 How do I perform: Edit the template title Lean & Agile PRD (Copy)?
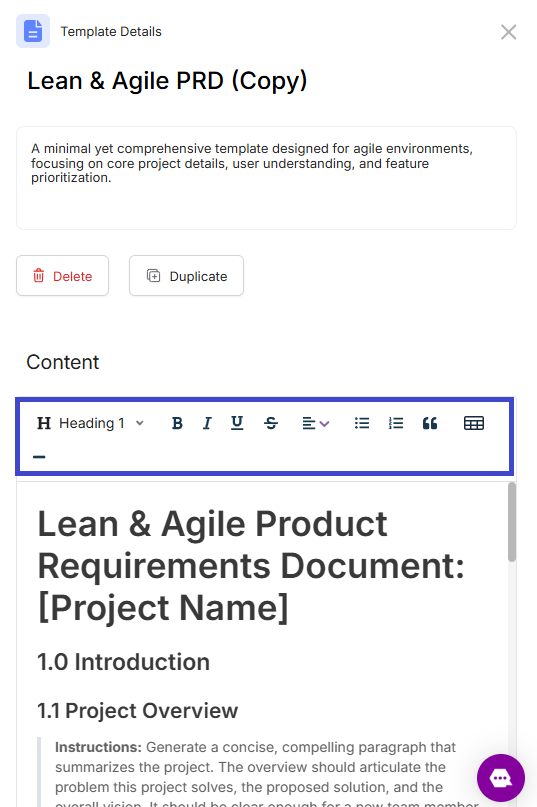(167, 81)
